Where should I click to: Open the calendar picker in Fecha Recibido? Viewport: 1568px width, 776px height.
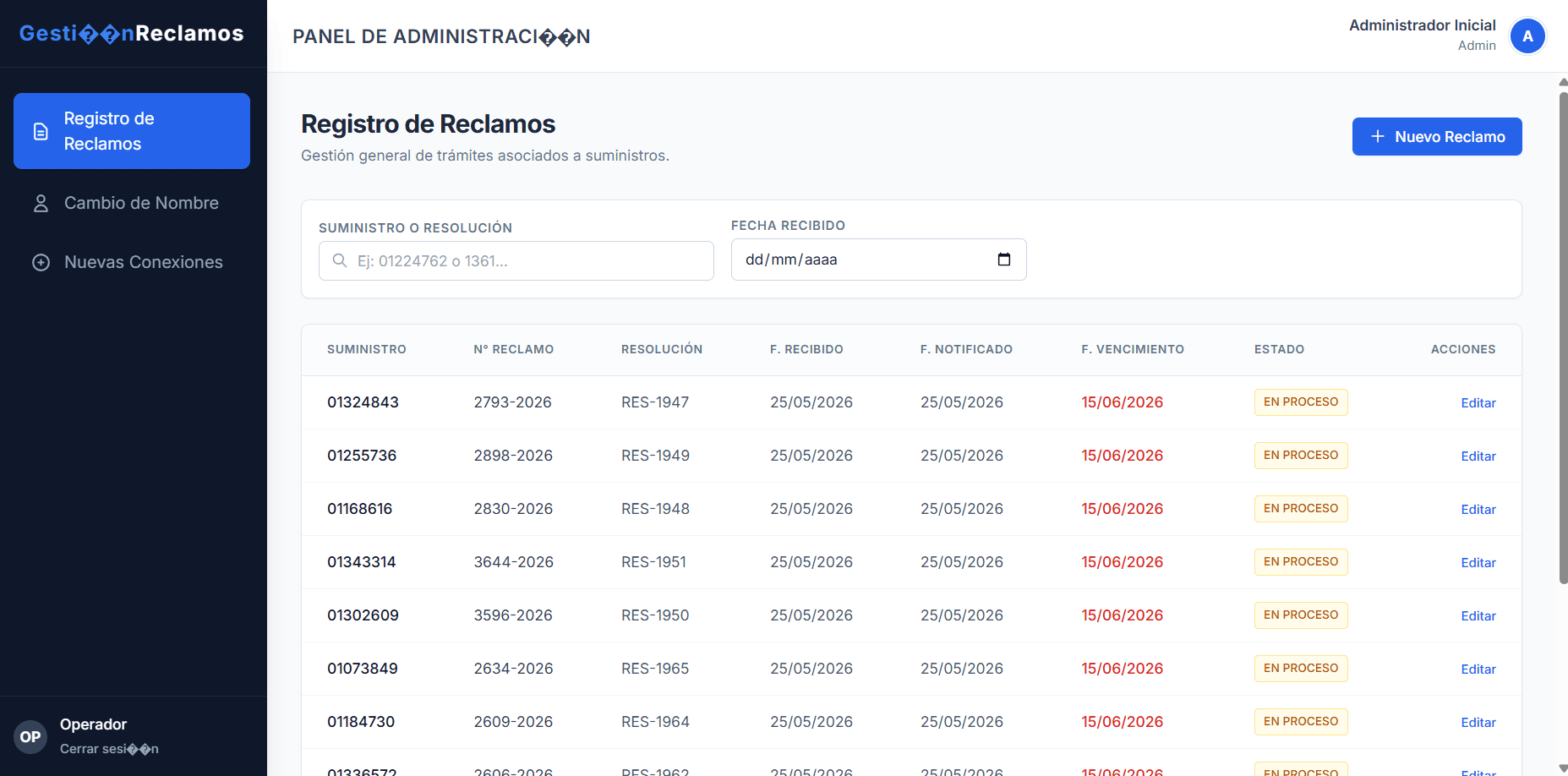coord(1004,260)
